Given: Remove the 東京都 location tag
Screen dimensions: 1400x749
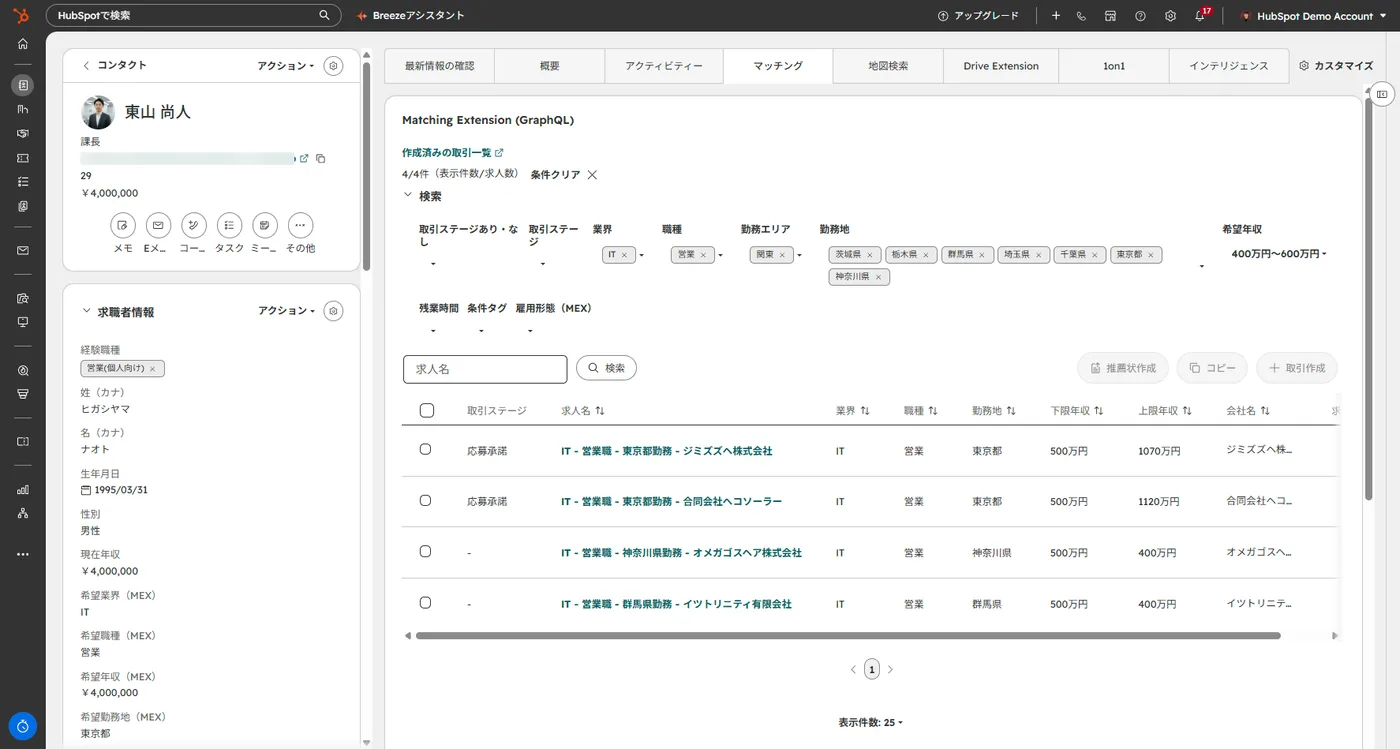Looking at the screenshot, I should [x=1151, y=255].
